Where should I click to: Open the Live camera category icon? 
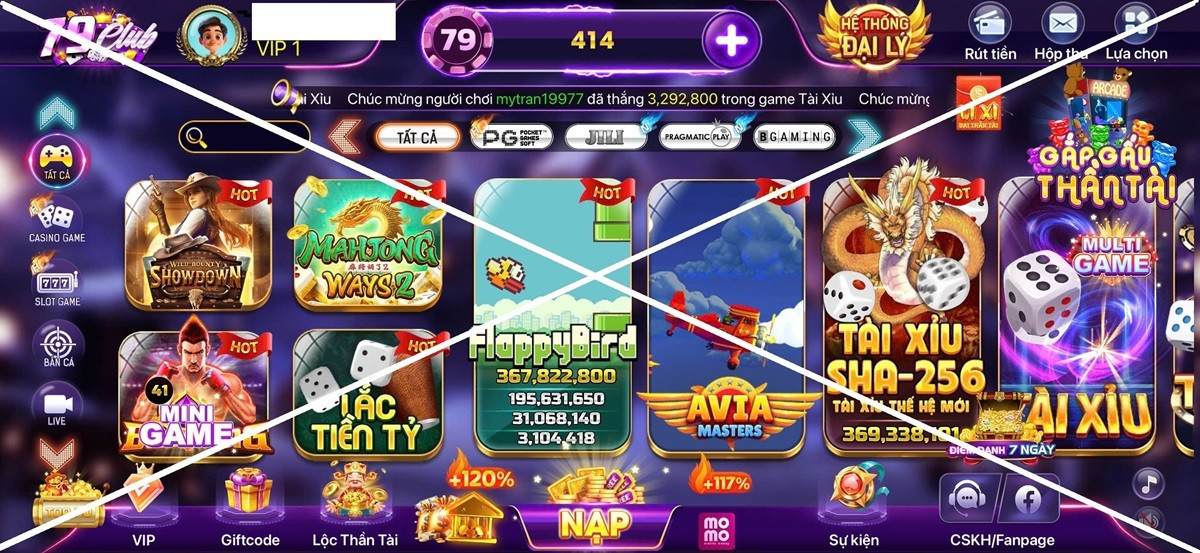(x=56, y=406)
